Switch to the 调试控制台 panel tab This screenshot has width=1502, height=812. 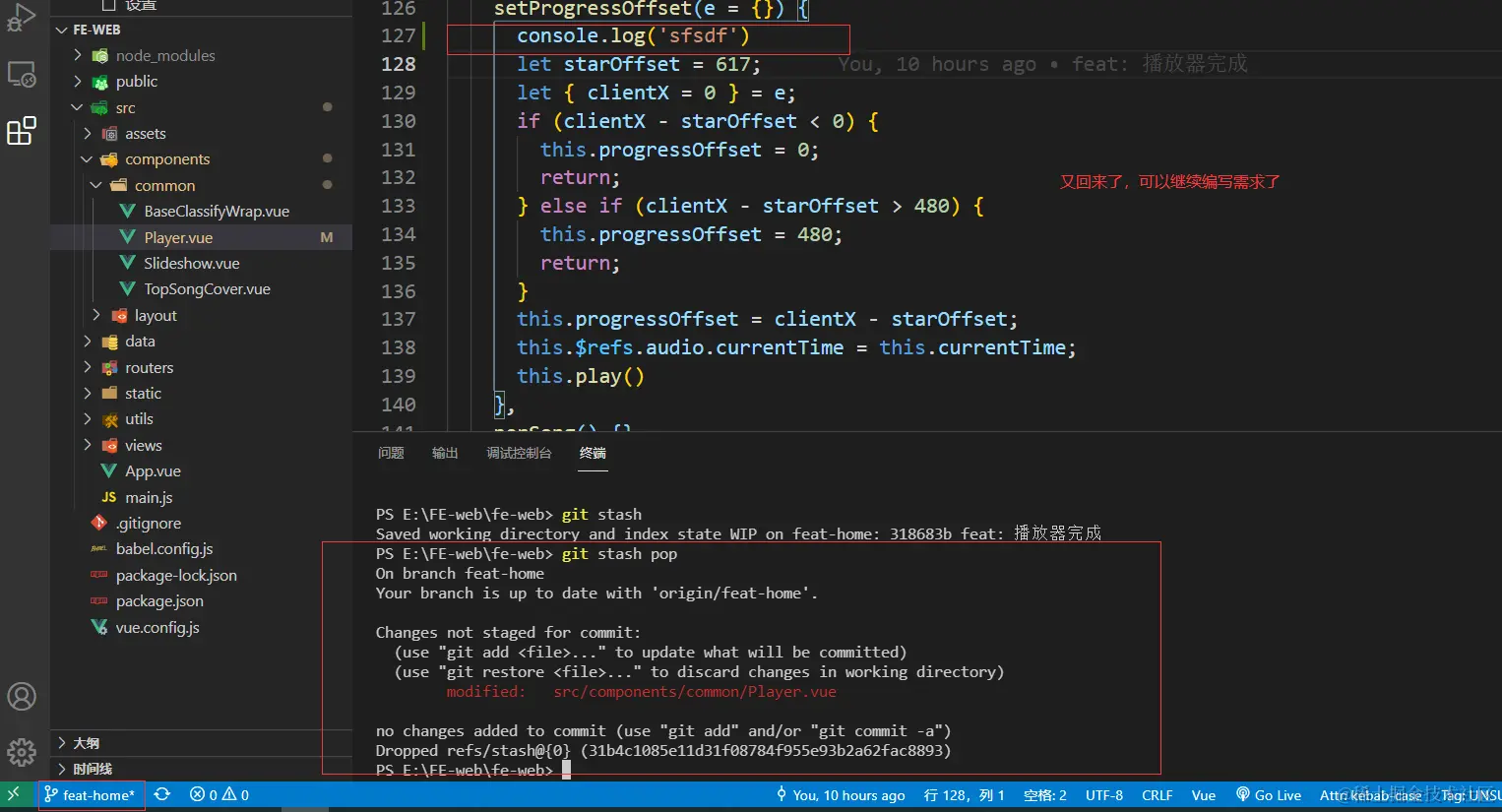(x=519, y=453)
